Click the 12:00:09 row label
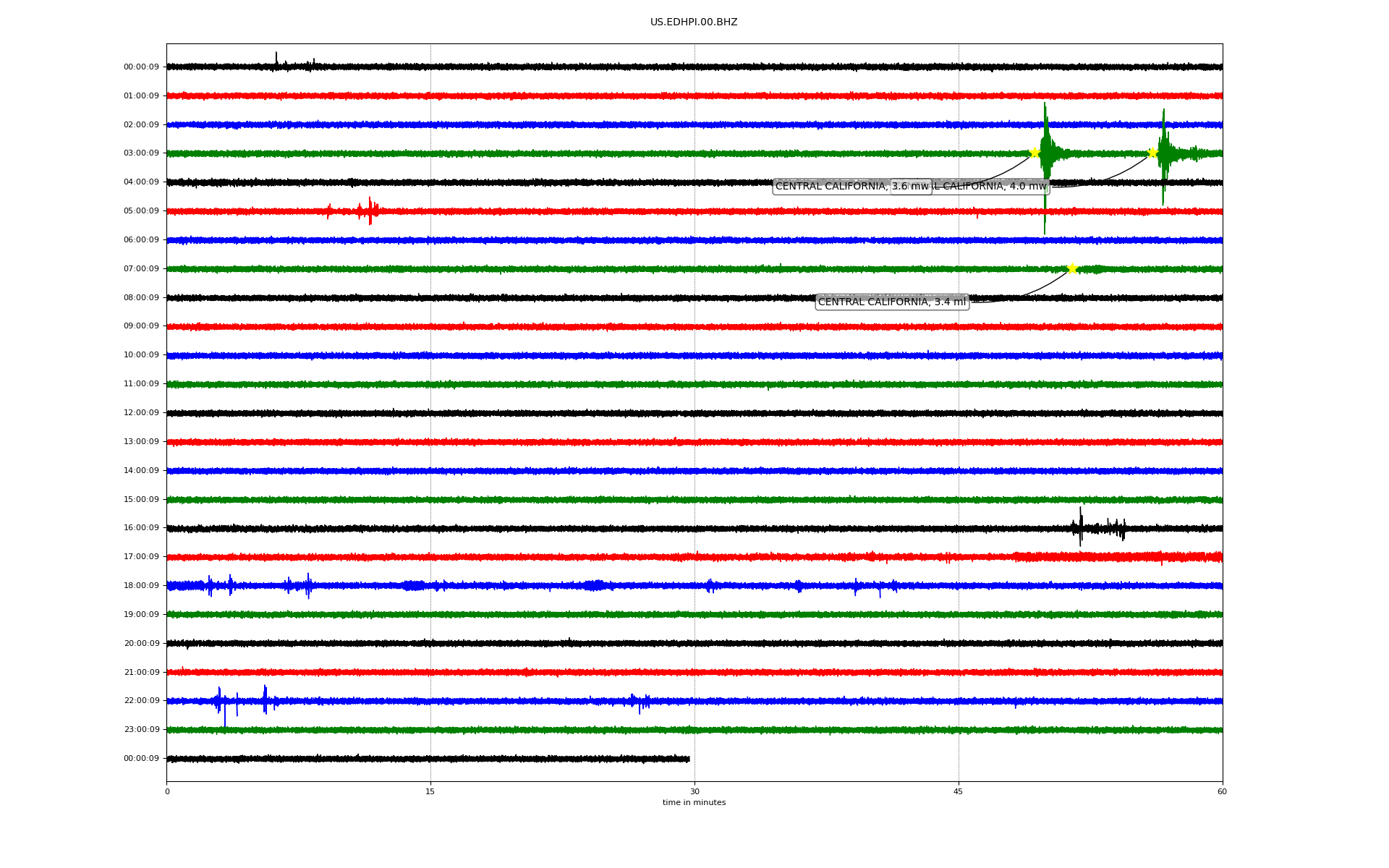1389x868 pixels. (x=141, y=413)
